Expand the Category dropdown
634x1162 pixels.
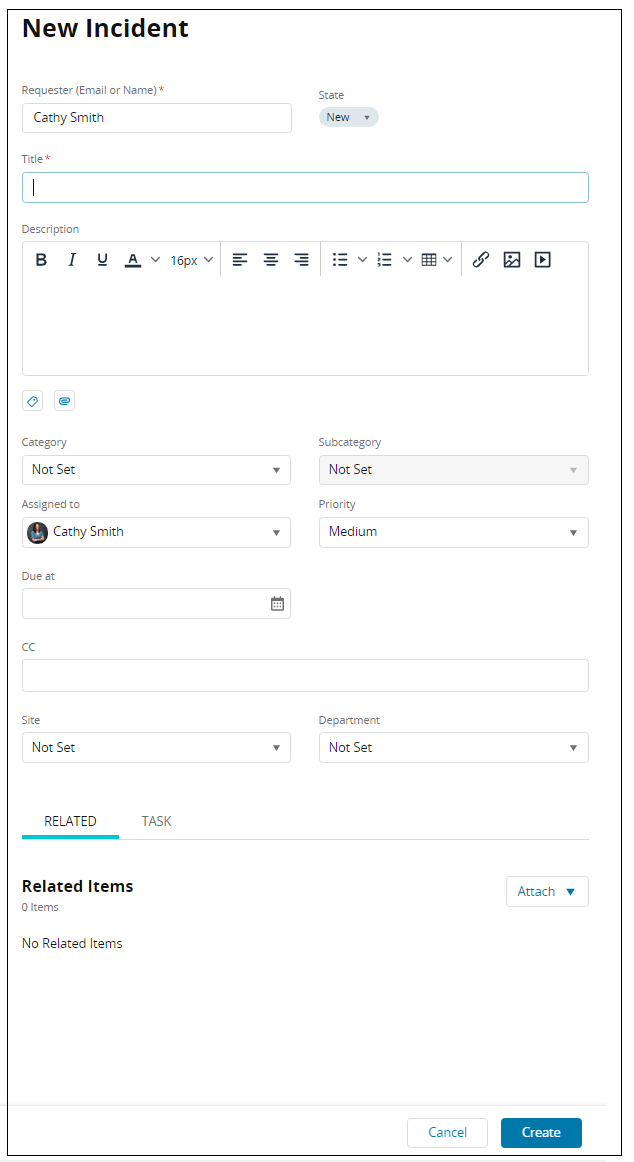pos(156,470)
